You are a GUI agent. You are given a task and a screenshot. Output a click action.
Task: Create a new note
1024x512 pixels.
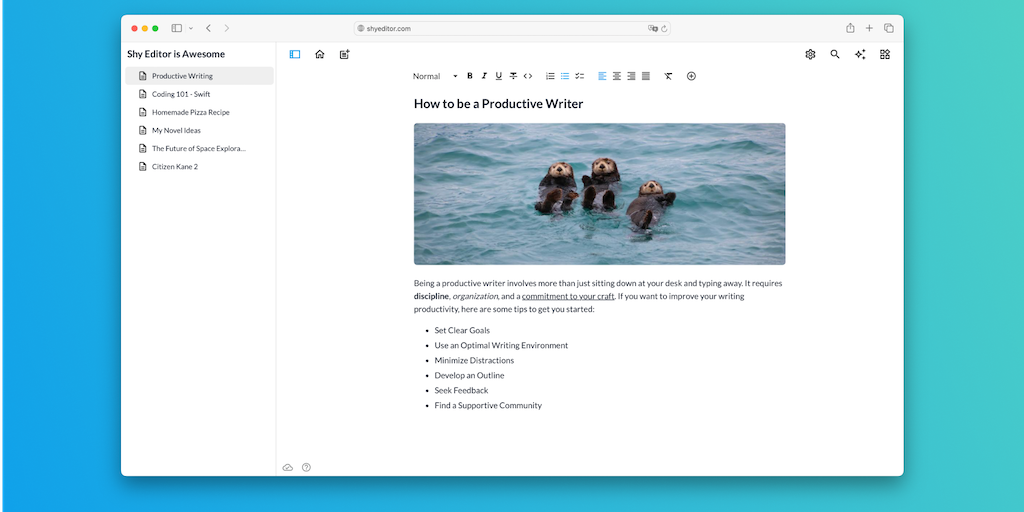[x=345, y=55]
